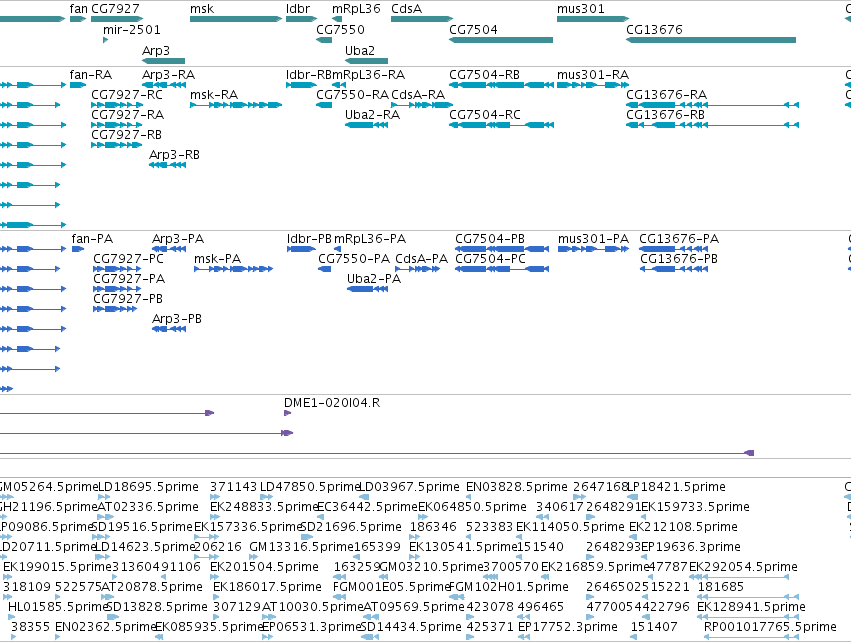Select the Arp3-PB protein label
Screen dimensions: 851x642
pyautogui.click(x=177, y=320)
